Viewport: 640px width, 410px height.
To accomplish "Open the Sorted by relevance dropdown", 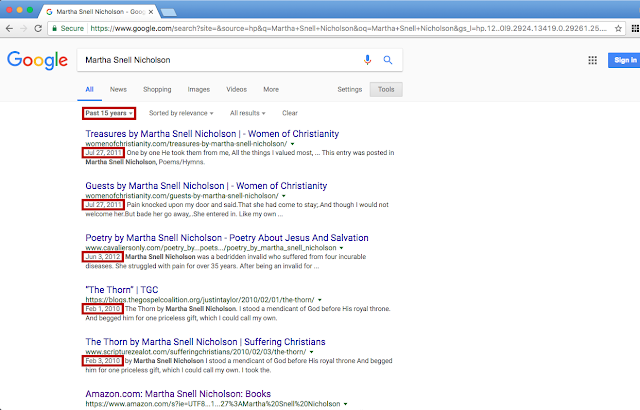I will point(181,113).
